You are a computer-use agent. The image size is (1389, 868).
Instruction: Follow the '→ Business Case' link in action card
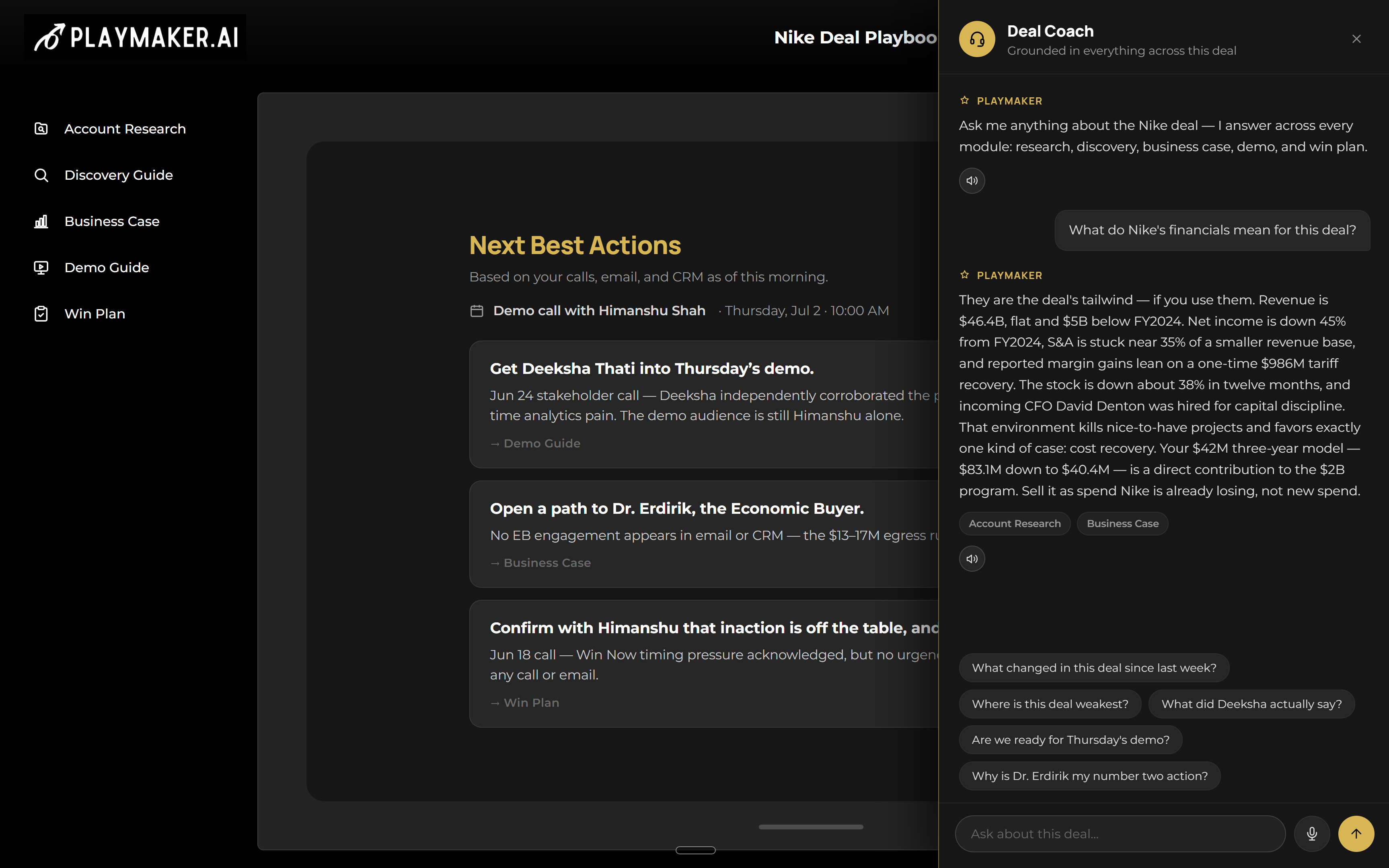(540, 562)
